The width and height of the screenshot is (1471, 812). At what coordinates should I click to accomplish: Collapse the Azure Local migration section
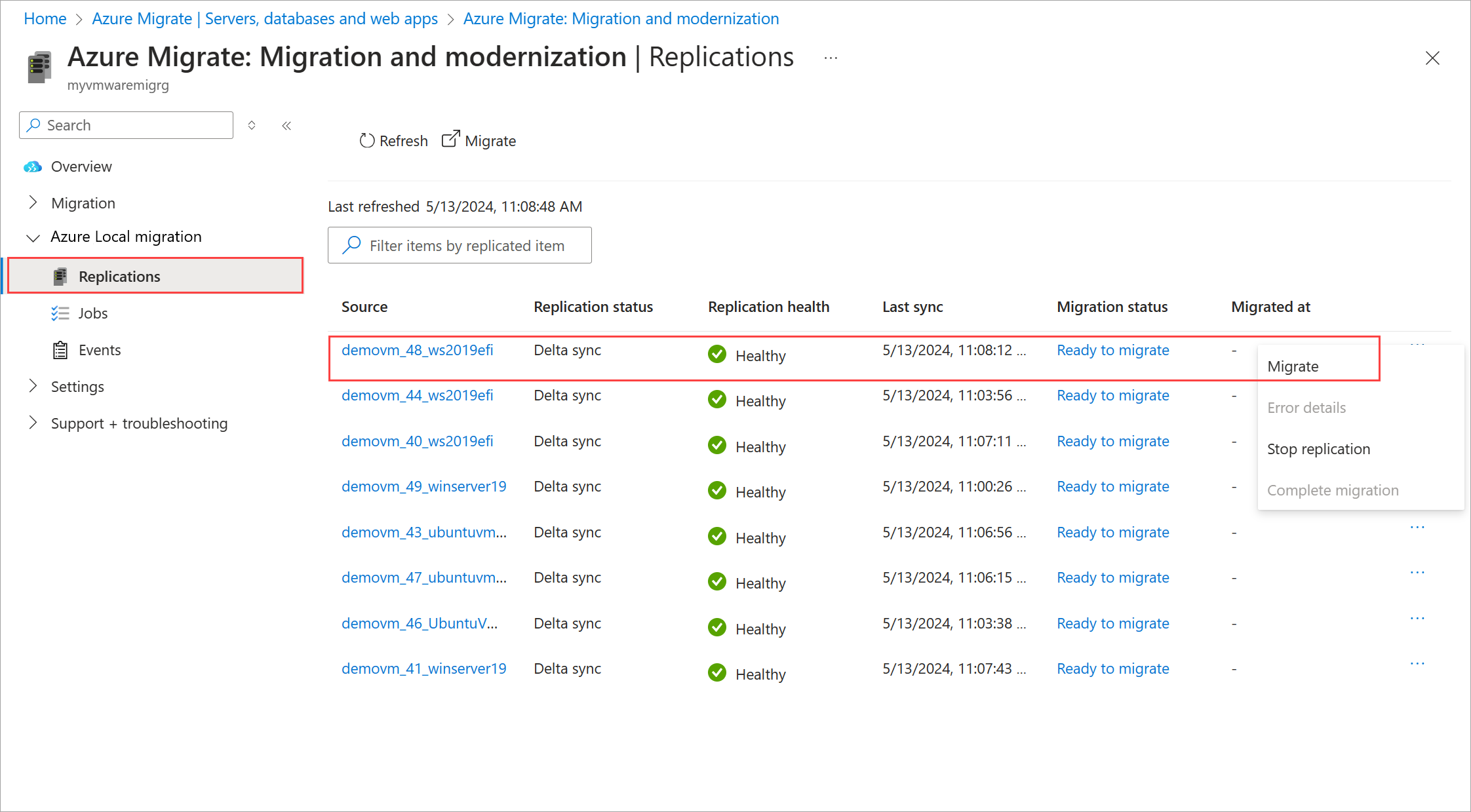tap(33, 237)
